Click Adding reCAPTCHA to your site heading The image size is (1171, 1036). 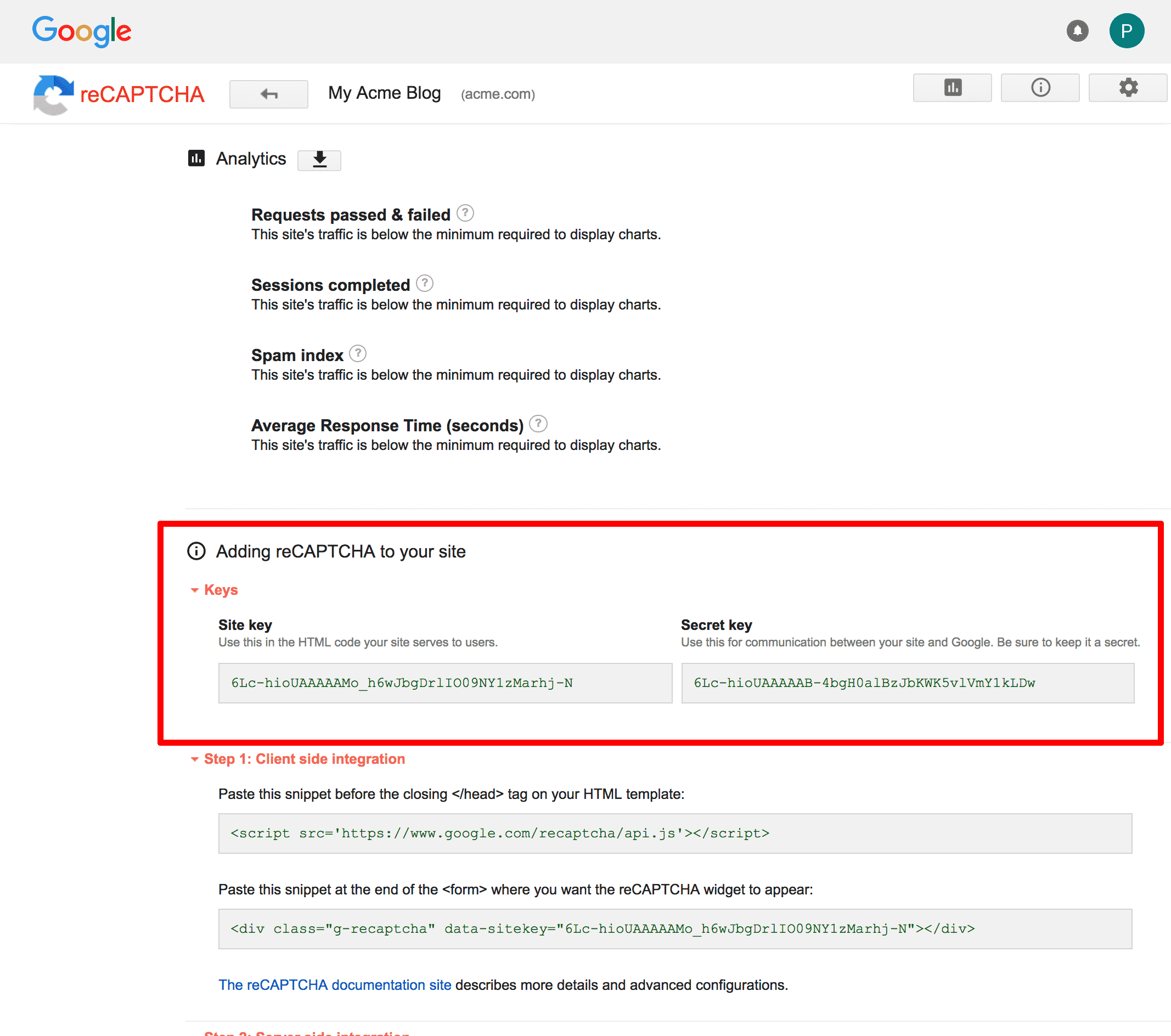341,552
